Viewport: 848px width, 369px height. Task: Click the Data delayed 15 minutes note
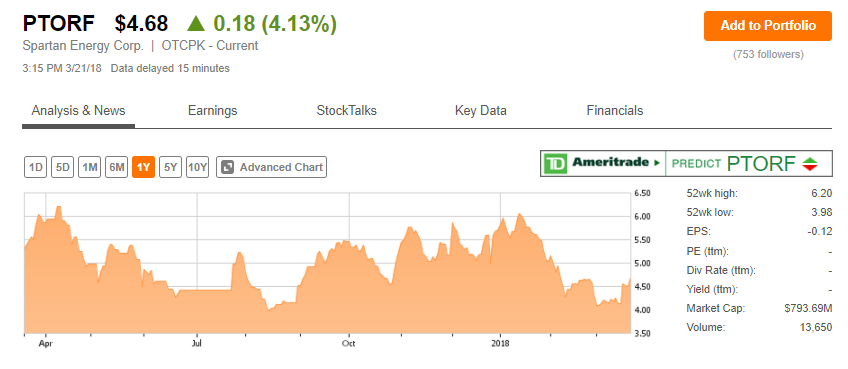point(170,68)
